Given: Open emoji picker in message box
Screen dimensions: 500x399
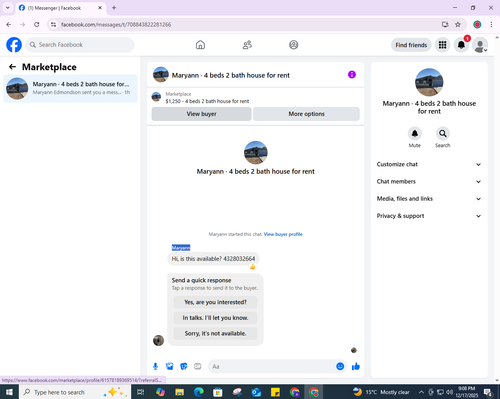Looking at the screenshot, I should [340, 366].
